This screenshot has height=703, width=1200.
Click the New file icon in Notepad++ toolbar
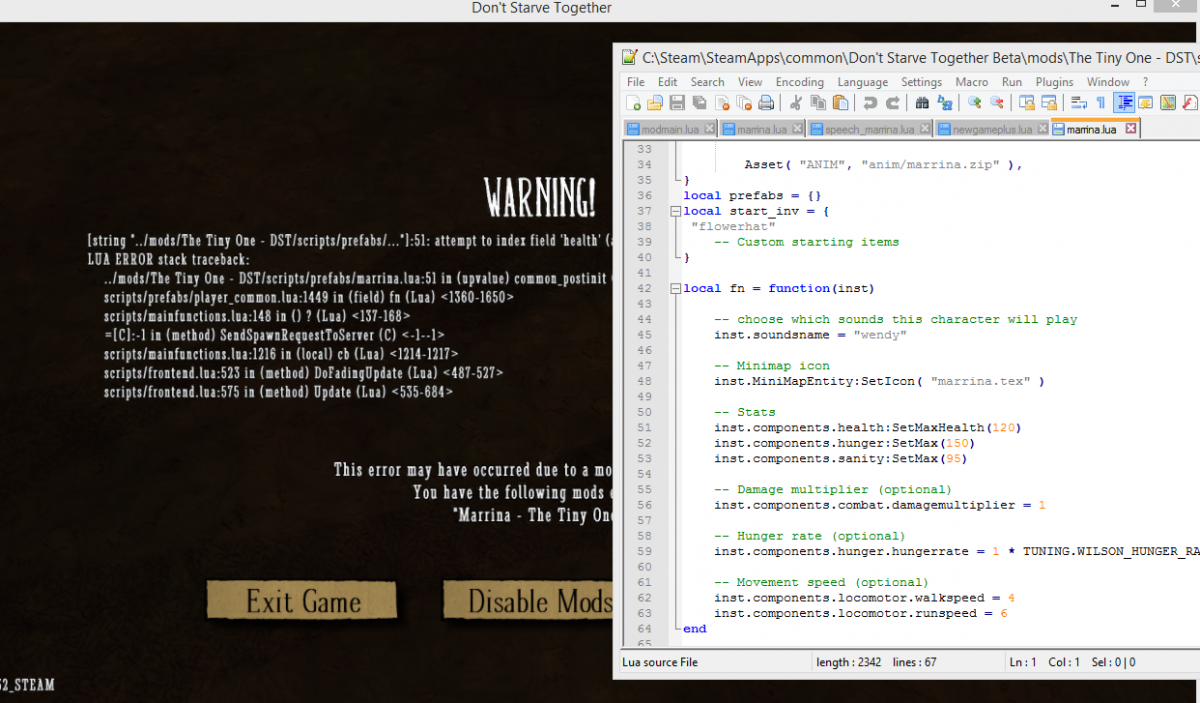(633, 103)
